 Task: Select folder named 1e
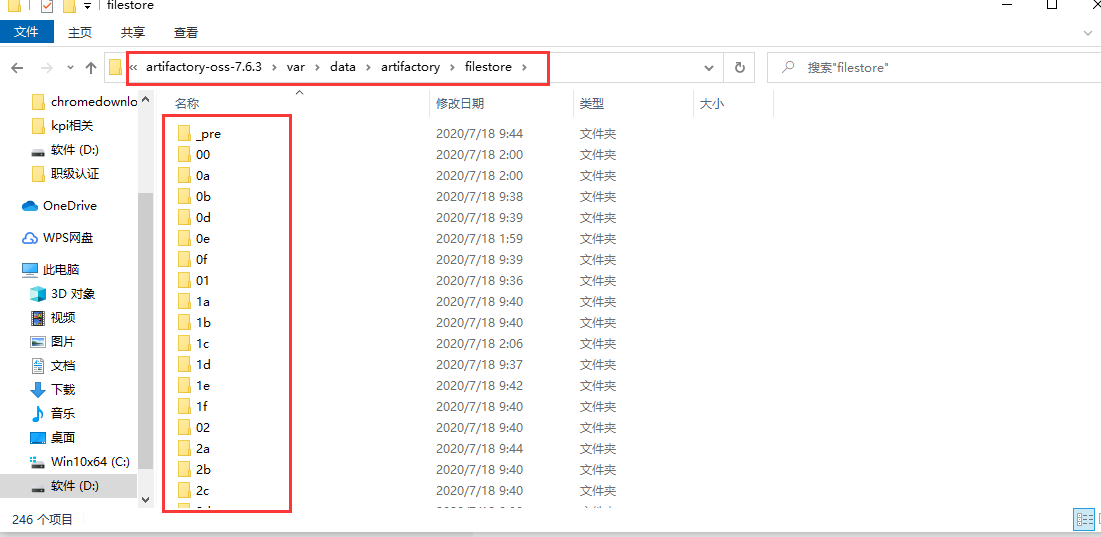[203, 386]
